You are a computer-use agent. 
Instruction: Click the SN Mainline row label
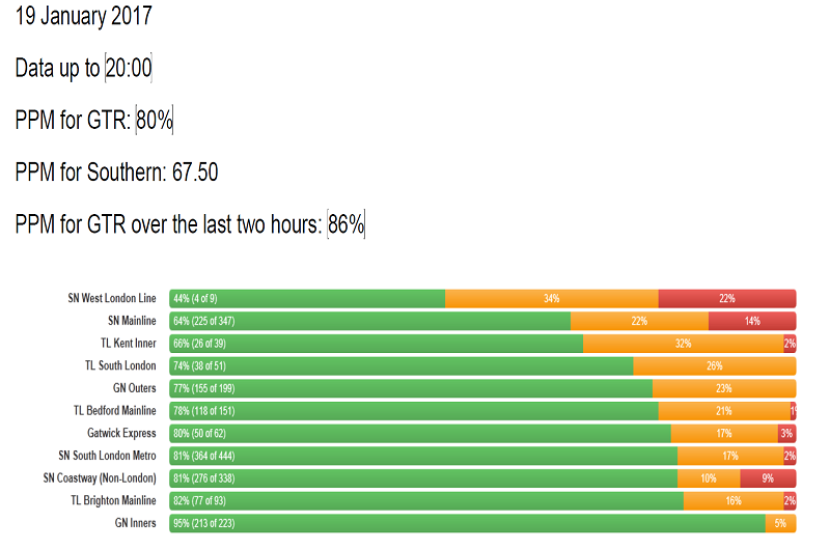coord(132,321)
